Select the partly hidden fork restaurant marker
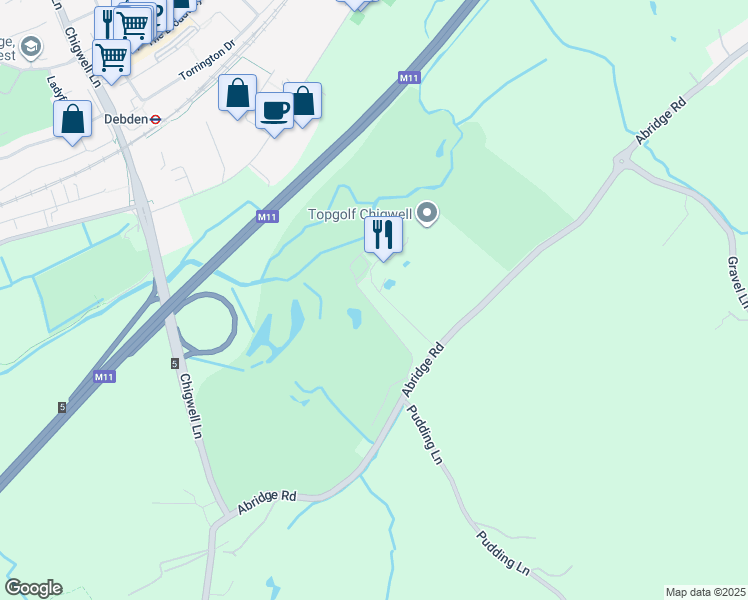 pos(104,22)
